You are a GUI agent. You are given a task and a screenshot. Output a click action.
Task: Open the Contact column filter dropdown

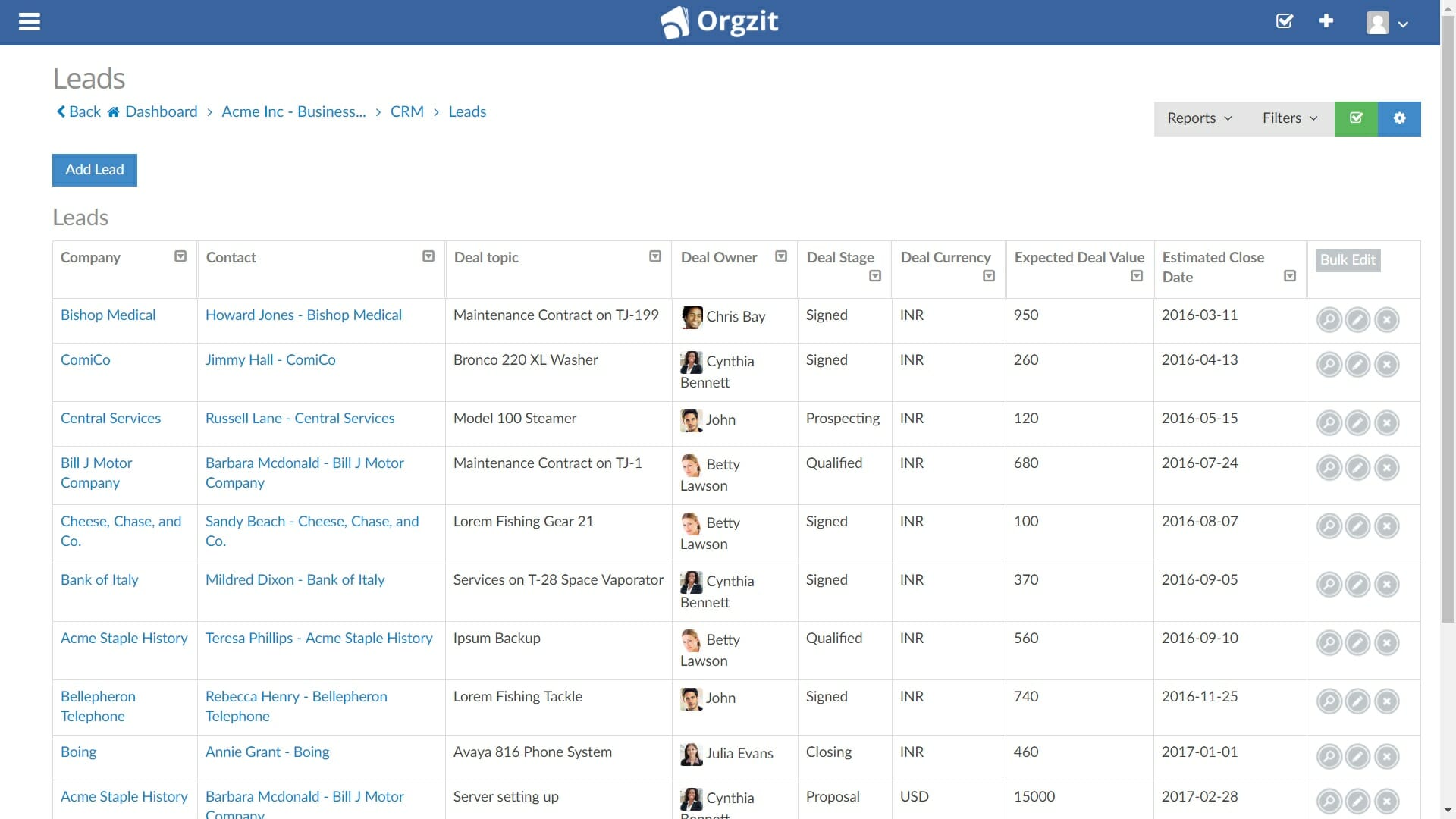(x=428, y=256)
